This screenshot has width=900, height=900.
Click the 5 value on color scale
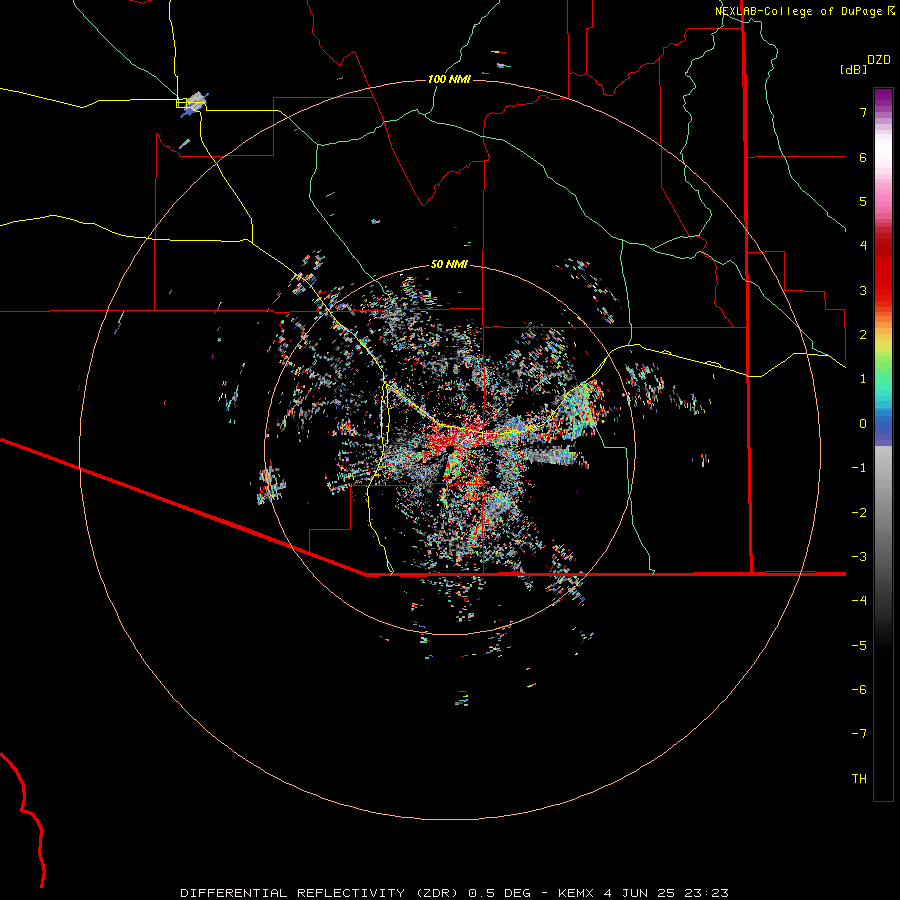click(863, 201)
